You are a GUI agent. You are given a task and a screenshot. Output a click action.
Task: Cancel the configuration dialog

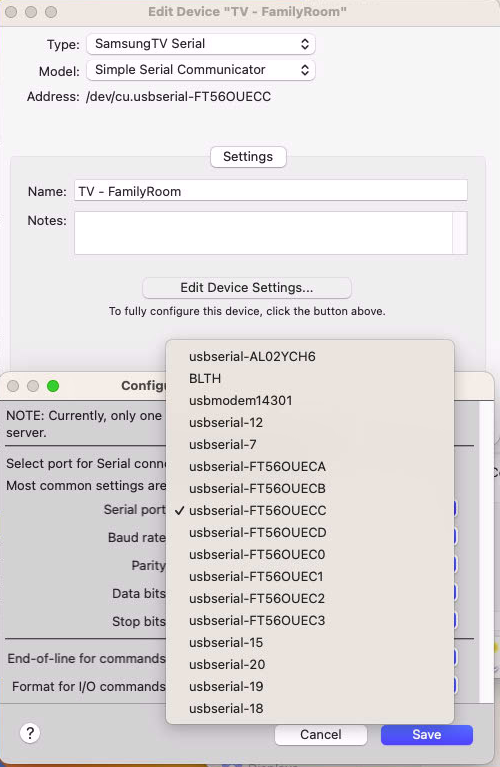321,735
